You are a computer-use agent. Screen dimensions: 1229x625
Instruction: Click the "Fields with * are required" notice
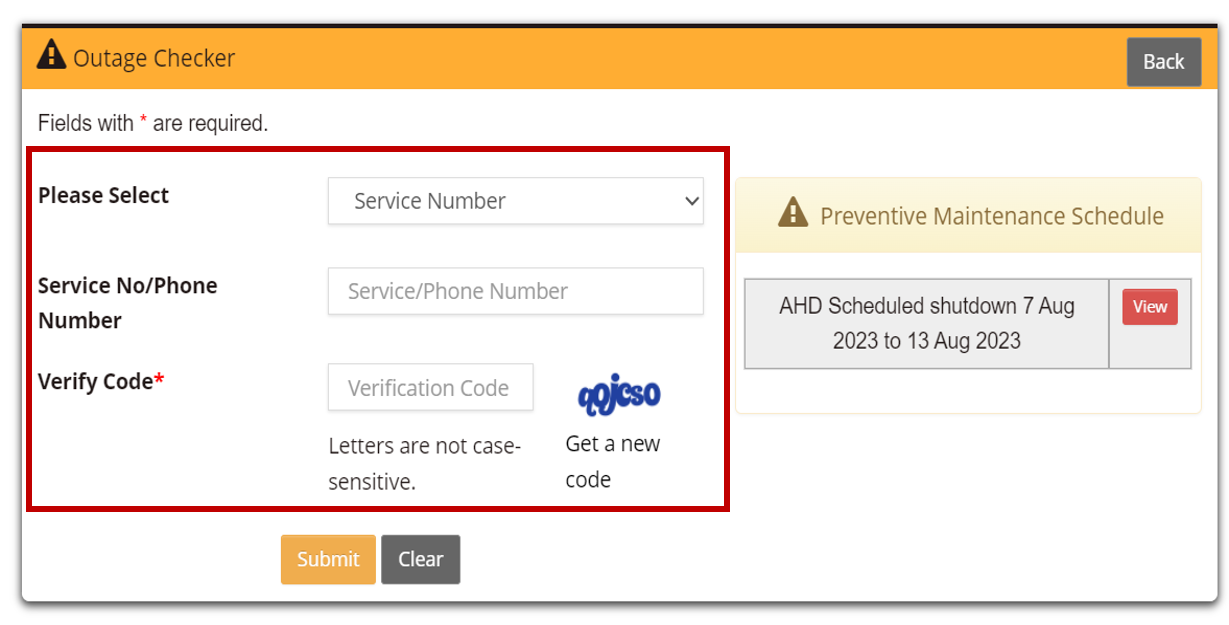tap(153, 124)
